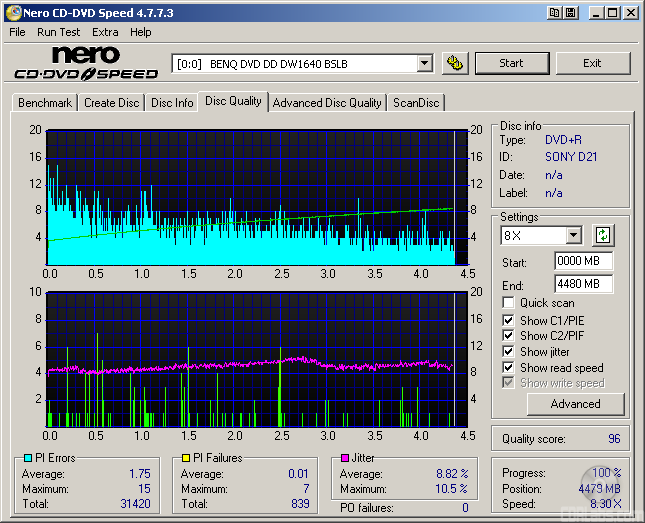Viewport: 645px width, 523px height.
Task: Open the Run Test menu
Action: coord(59,32)
